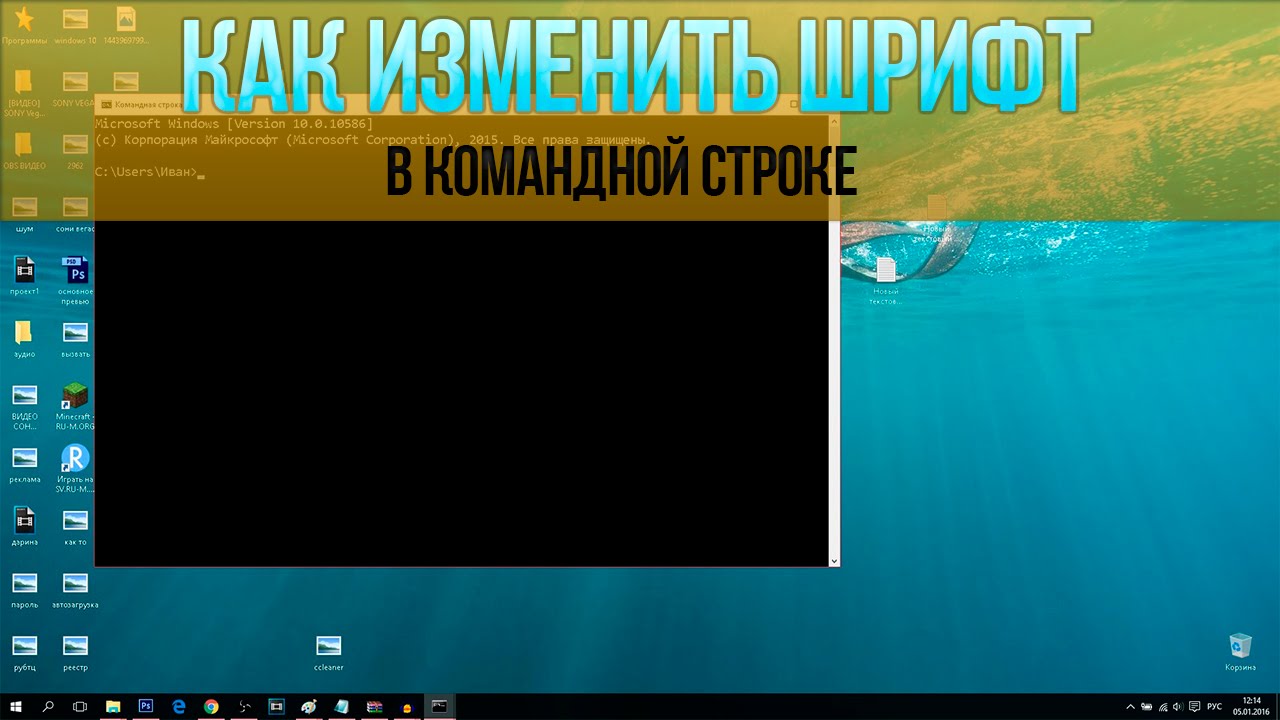Select the Программы star desktop icon
The width and height of the screenshot is (1280, 720).
tap(24, 26)
